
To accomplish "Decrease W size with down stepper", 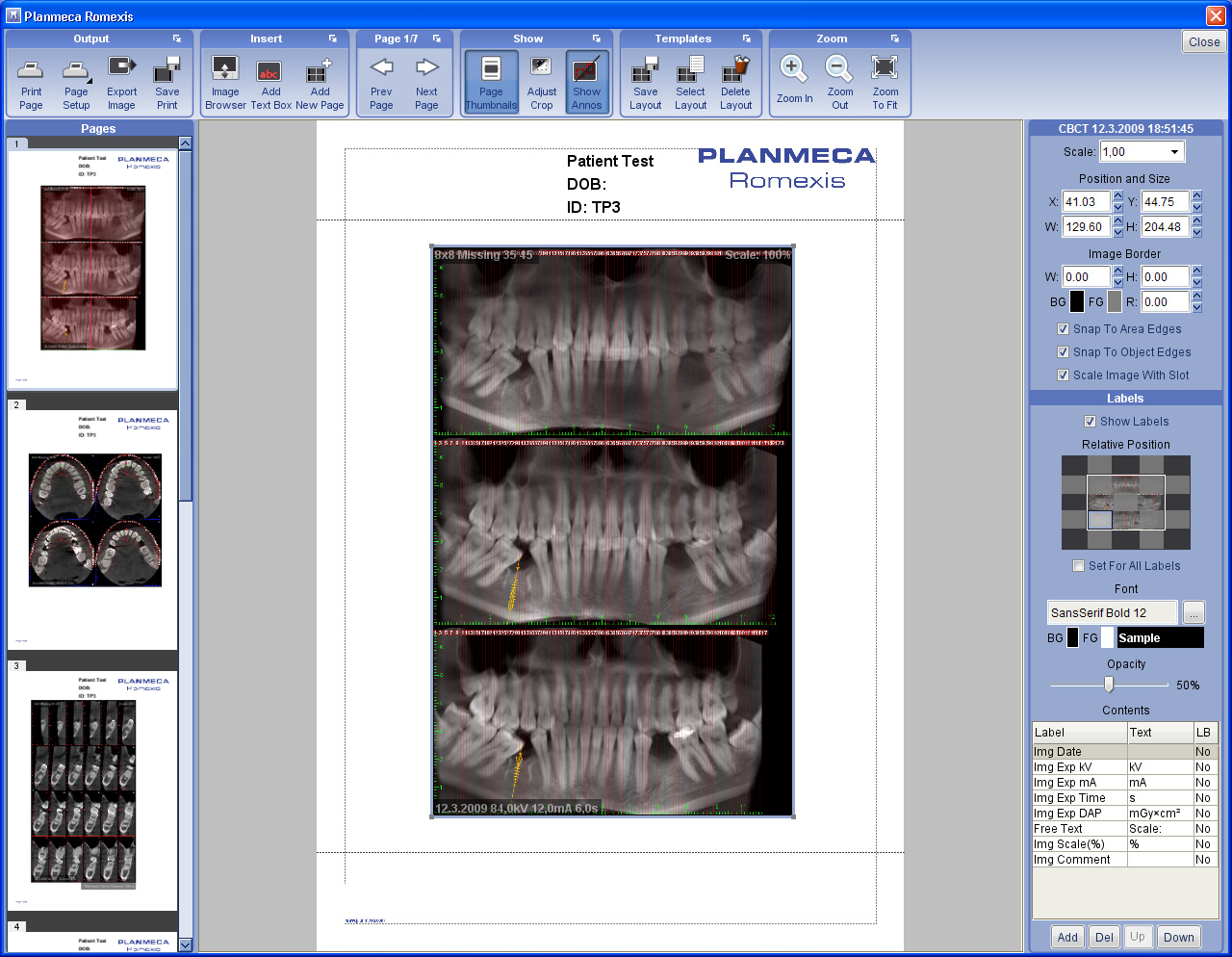I will (x=1117, y=233).
